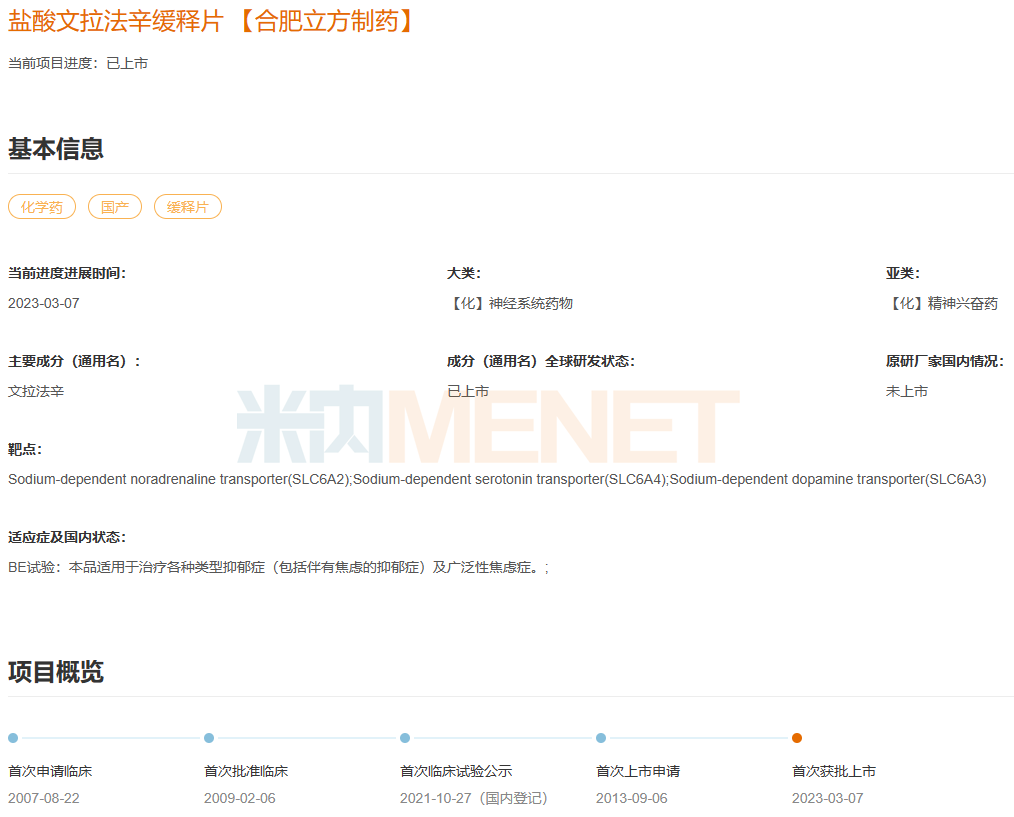
Task: Click the 化学药 tag
Action: click(42, 207)
